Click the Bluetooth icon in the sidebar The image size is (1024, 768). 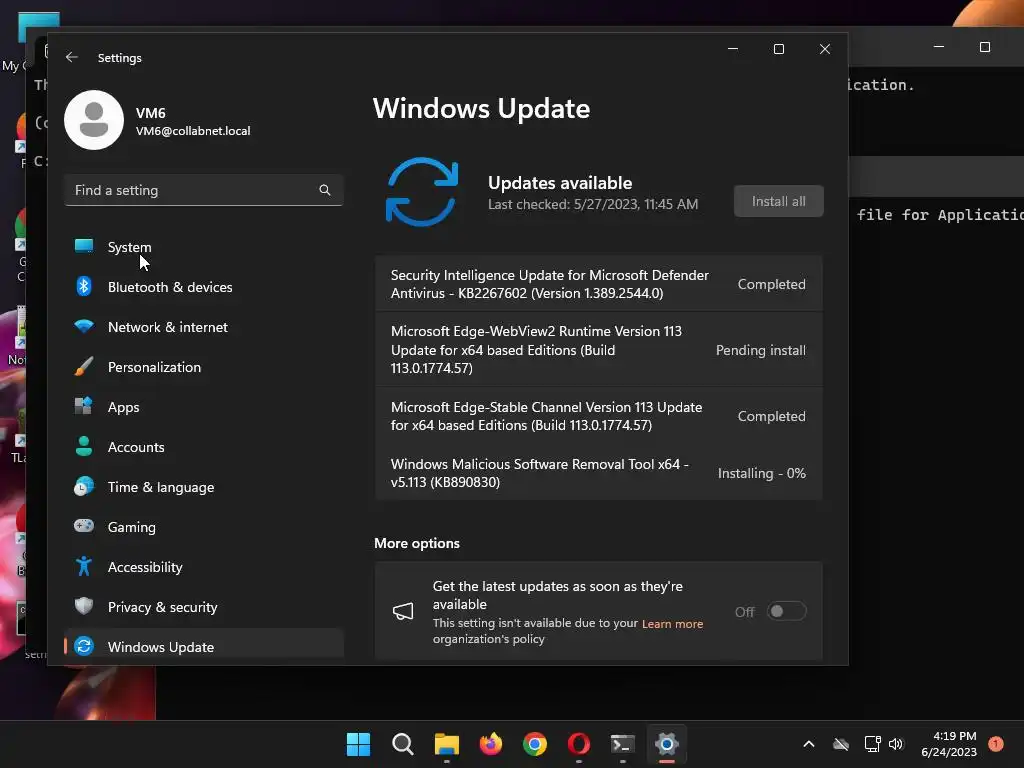[x=84, y=286]
